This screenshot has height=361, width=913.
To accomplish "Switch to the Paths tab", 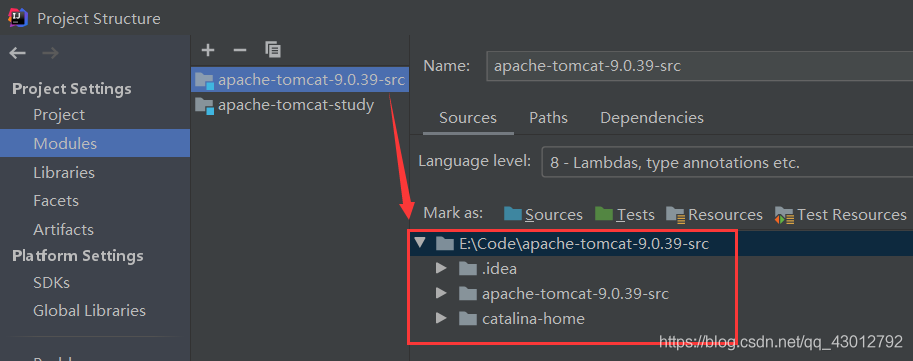I will point(548,118).
